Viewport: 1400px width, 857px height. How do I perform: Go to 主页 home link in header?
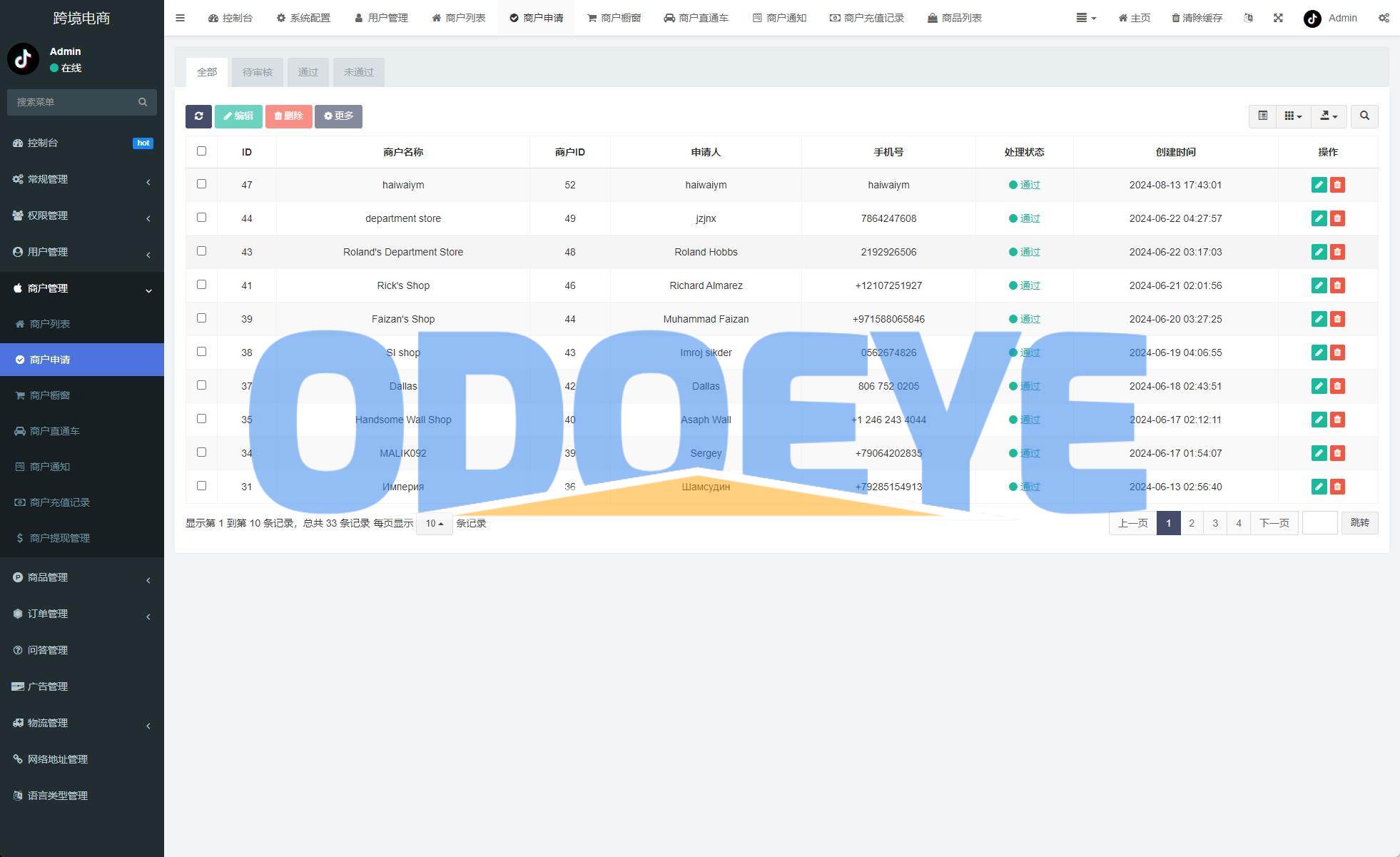[1134, 18]
